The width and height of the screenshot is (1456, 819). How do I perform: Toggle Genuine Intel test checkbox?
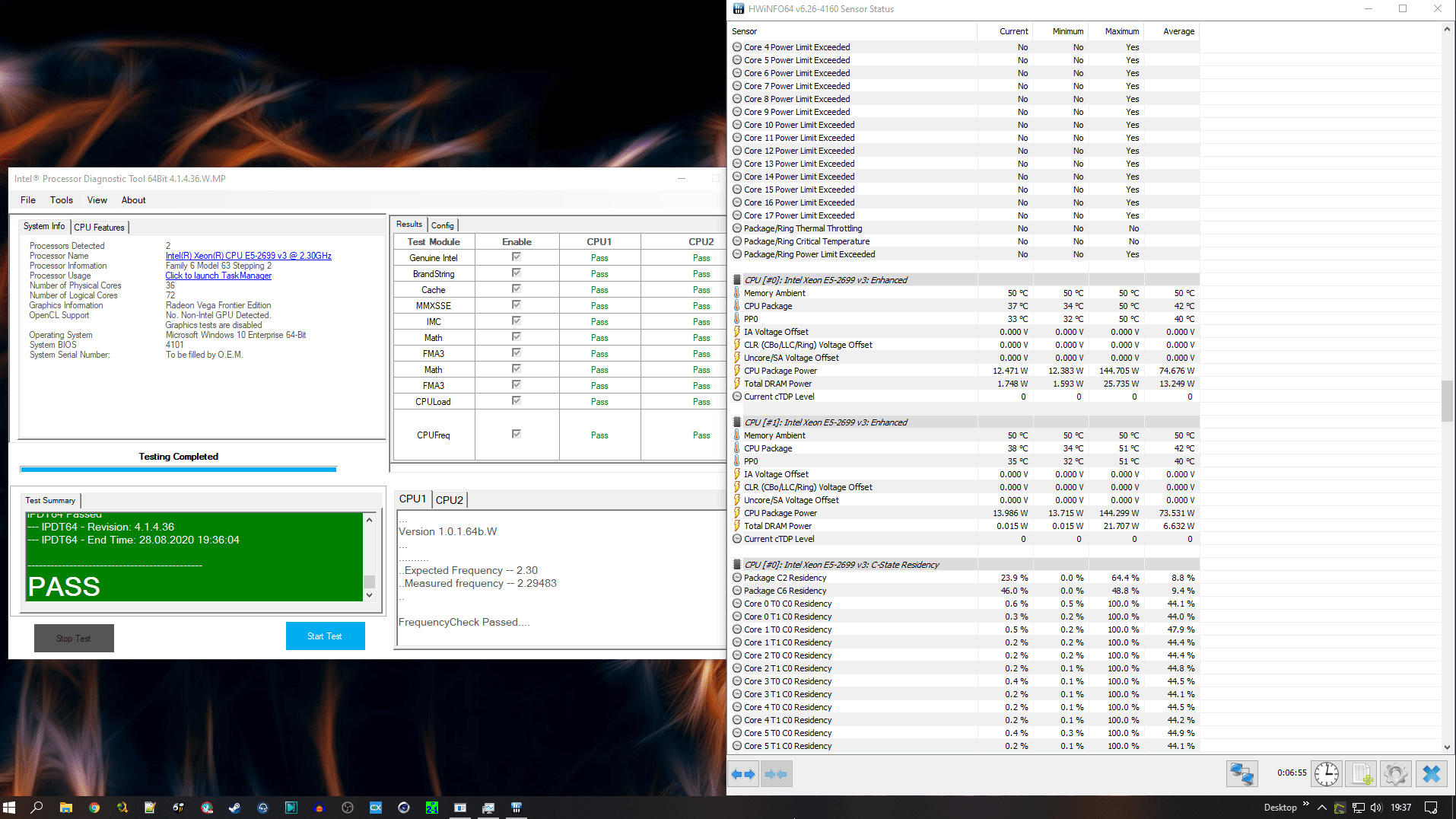(517, 257)
